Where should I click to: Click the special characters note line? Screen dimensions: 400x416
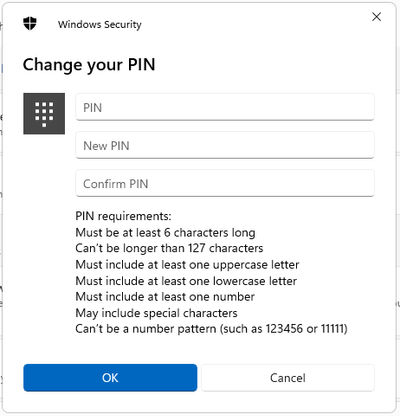pyautogui.click(x=156, y=313)
